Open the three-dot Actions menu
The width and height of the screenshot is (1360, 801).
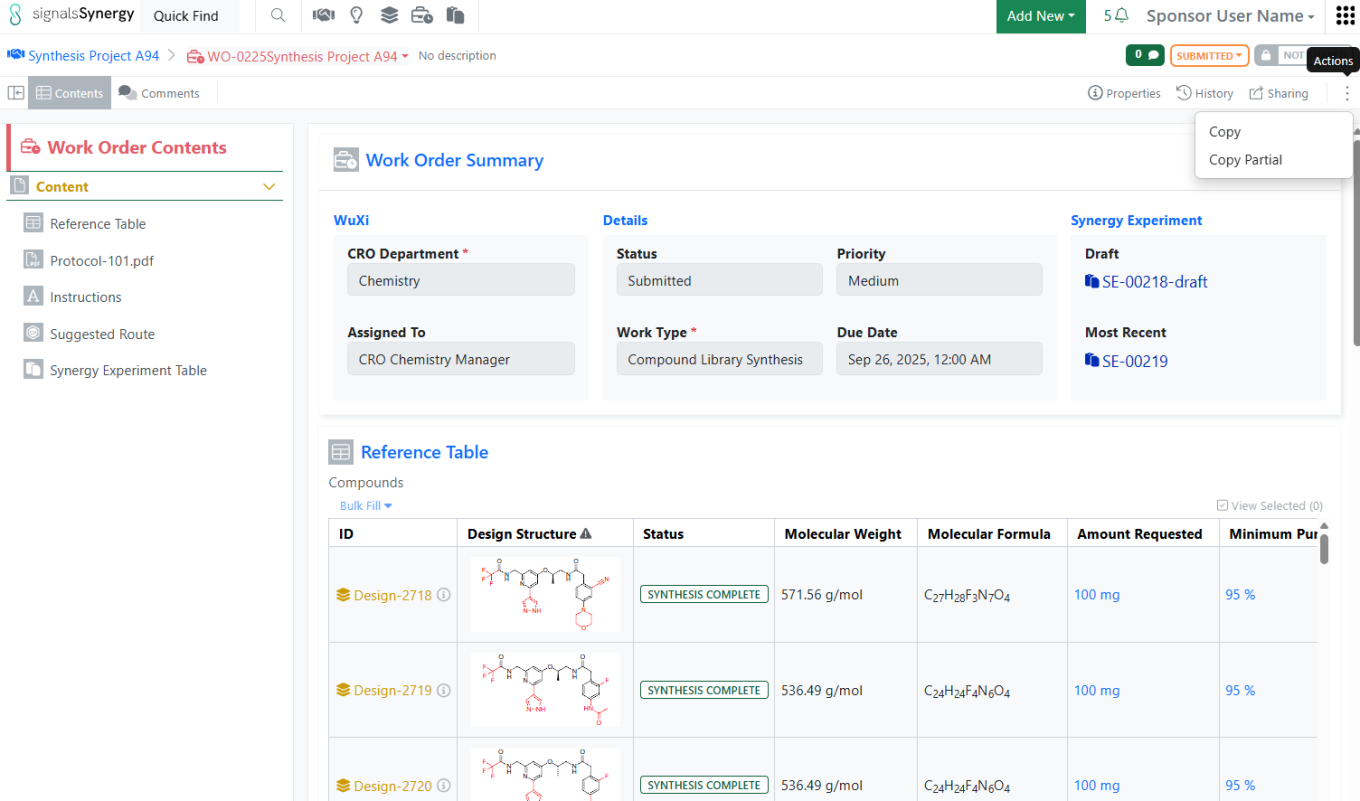[1347, 93]
